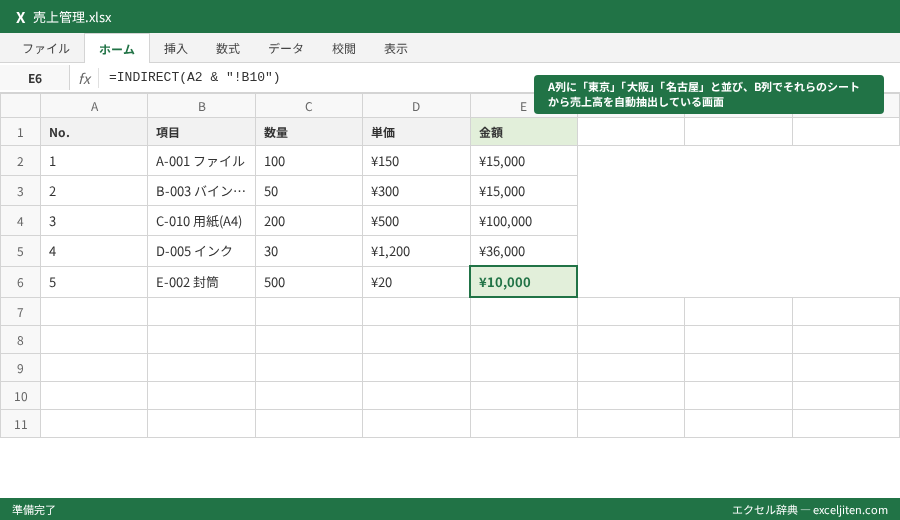Click the 数量 header cell
The height and width of the screenshot is (520, 900).
309,132
